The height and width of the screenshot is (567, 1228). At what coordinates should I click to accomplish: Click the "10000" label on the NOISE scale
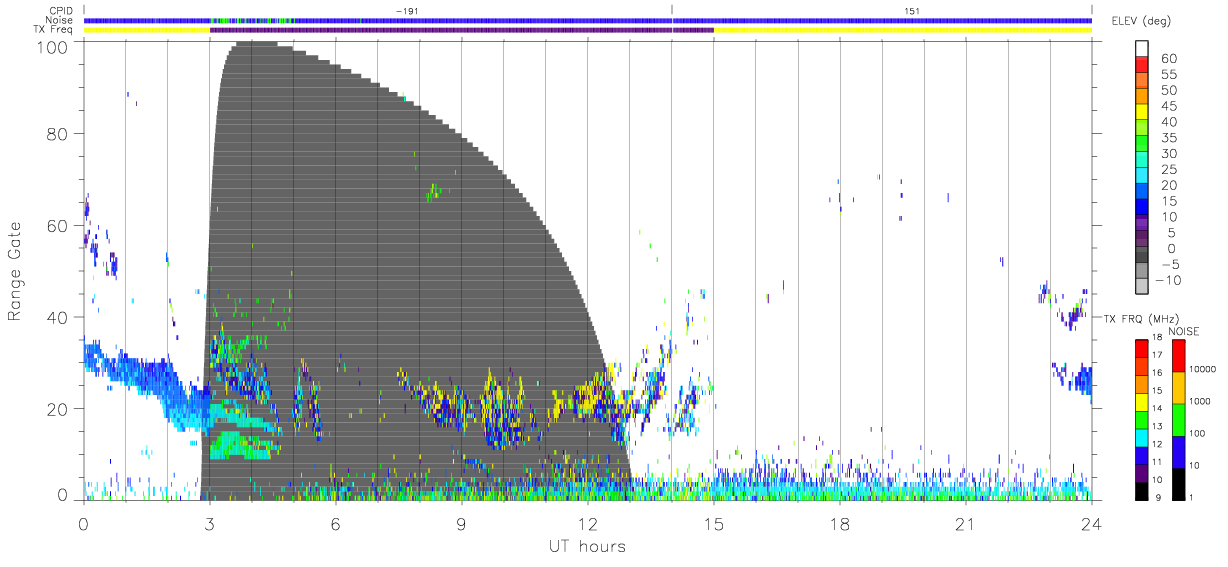click(x=1202, y=370)
